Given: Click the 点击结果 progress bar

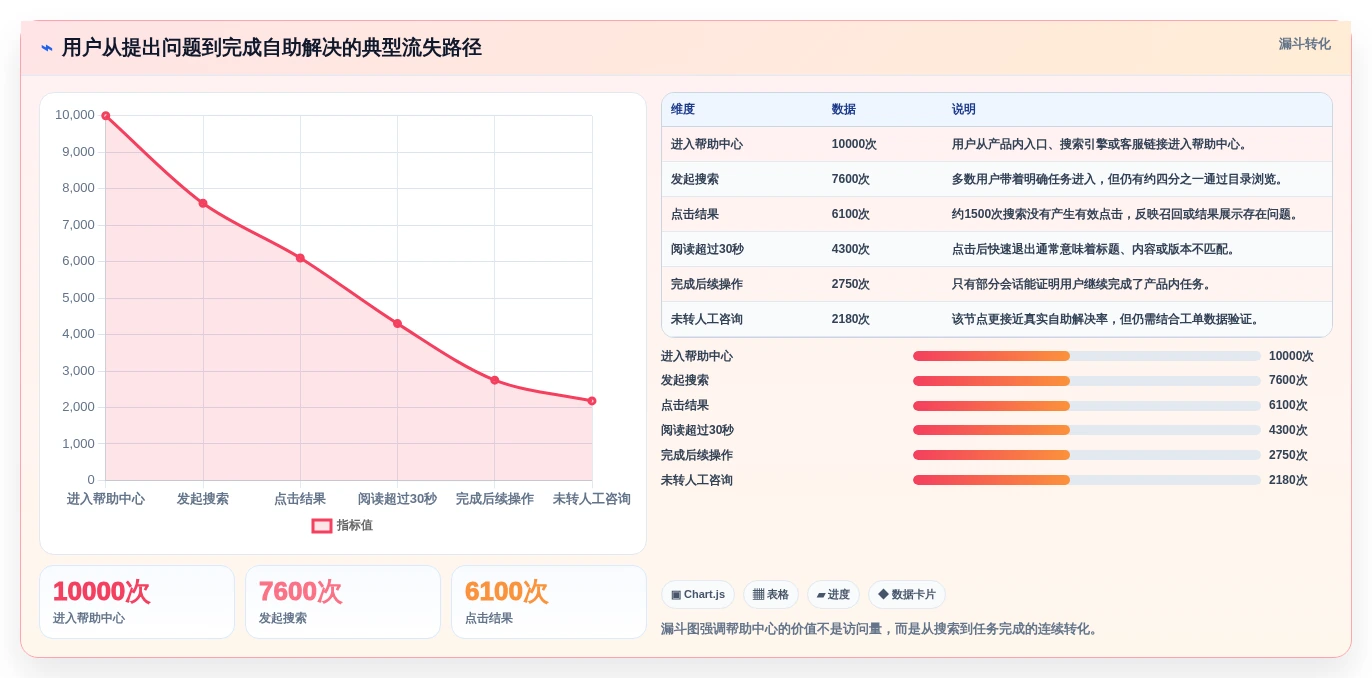Looking at the screenshot, I should point(1086,406).
